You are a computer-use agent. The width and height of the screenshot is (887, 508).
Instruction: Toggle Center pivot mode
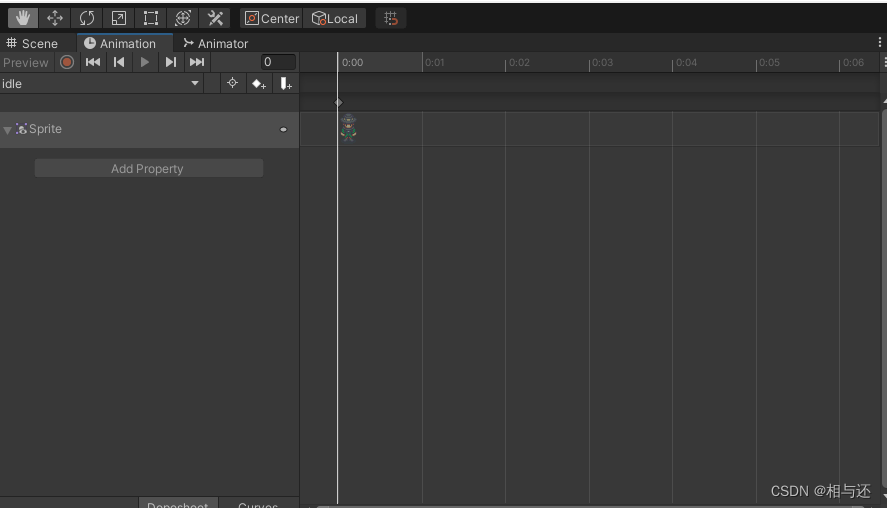[x=272, y=18]
